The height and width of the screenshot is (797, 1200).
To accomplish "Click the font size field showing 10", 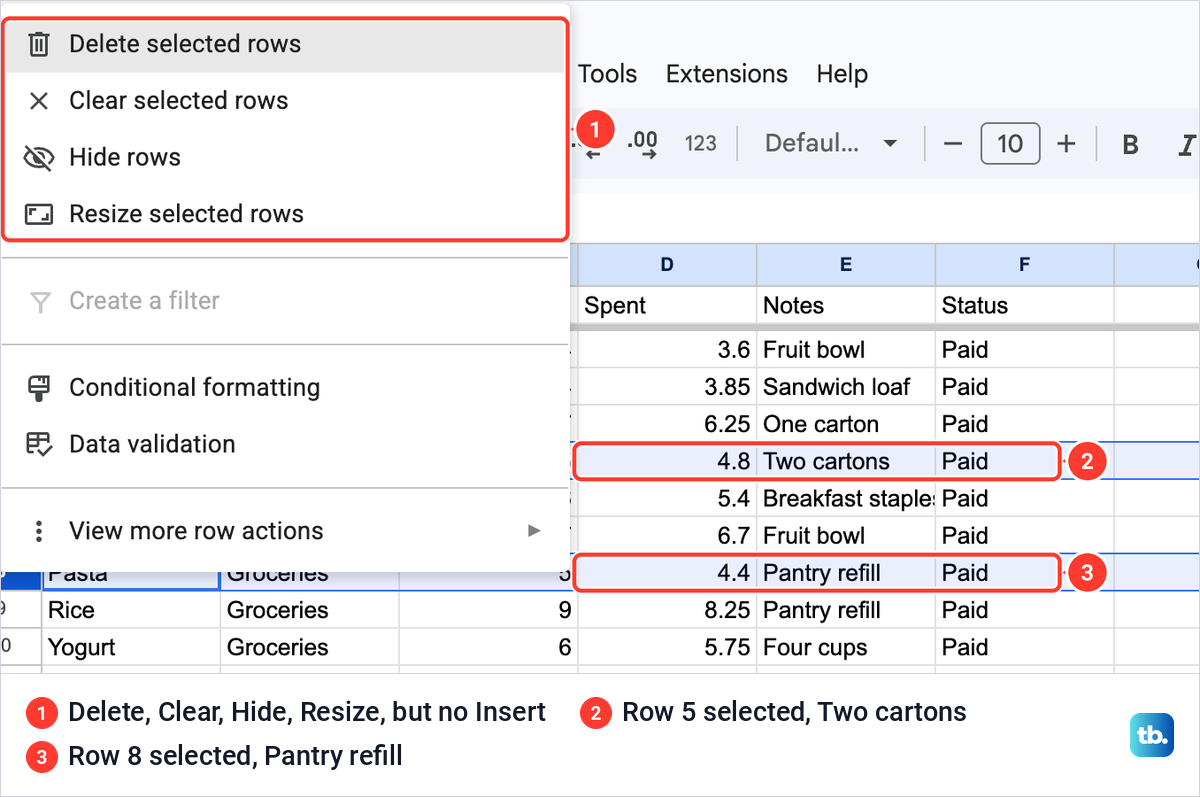I will 1010,144.
